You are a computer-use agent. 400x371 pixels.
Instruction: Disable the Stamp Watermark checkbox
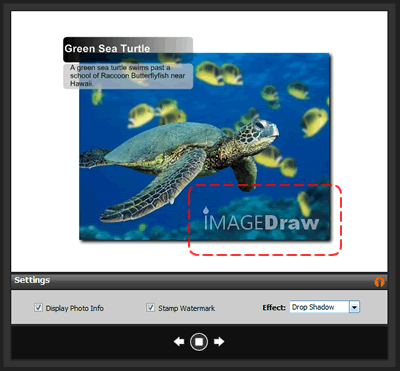[x=151, y=308]
